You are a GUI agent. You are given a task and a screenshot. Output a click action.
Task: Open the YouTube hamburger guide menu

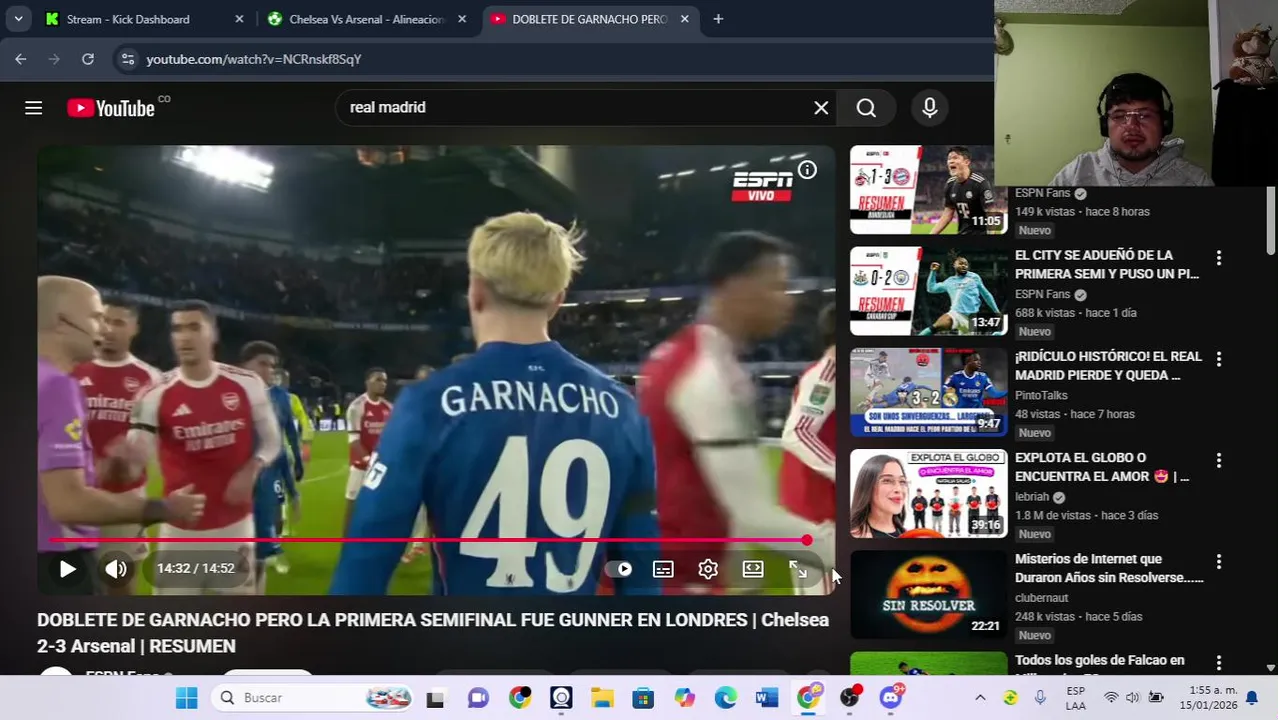point(33,108)
